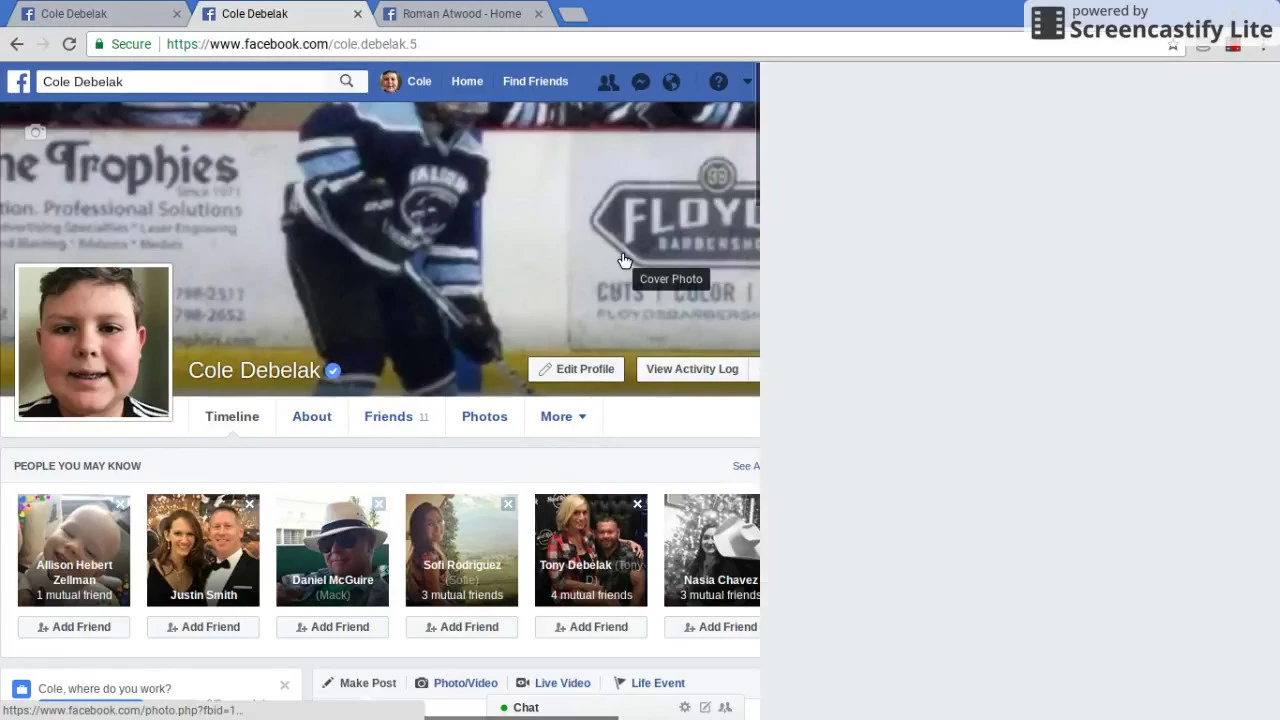Open friend requests icon in top bar
The width and height of the screenshot is (1280, 720).
click(x=608, y=82)
